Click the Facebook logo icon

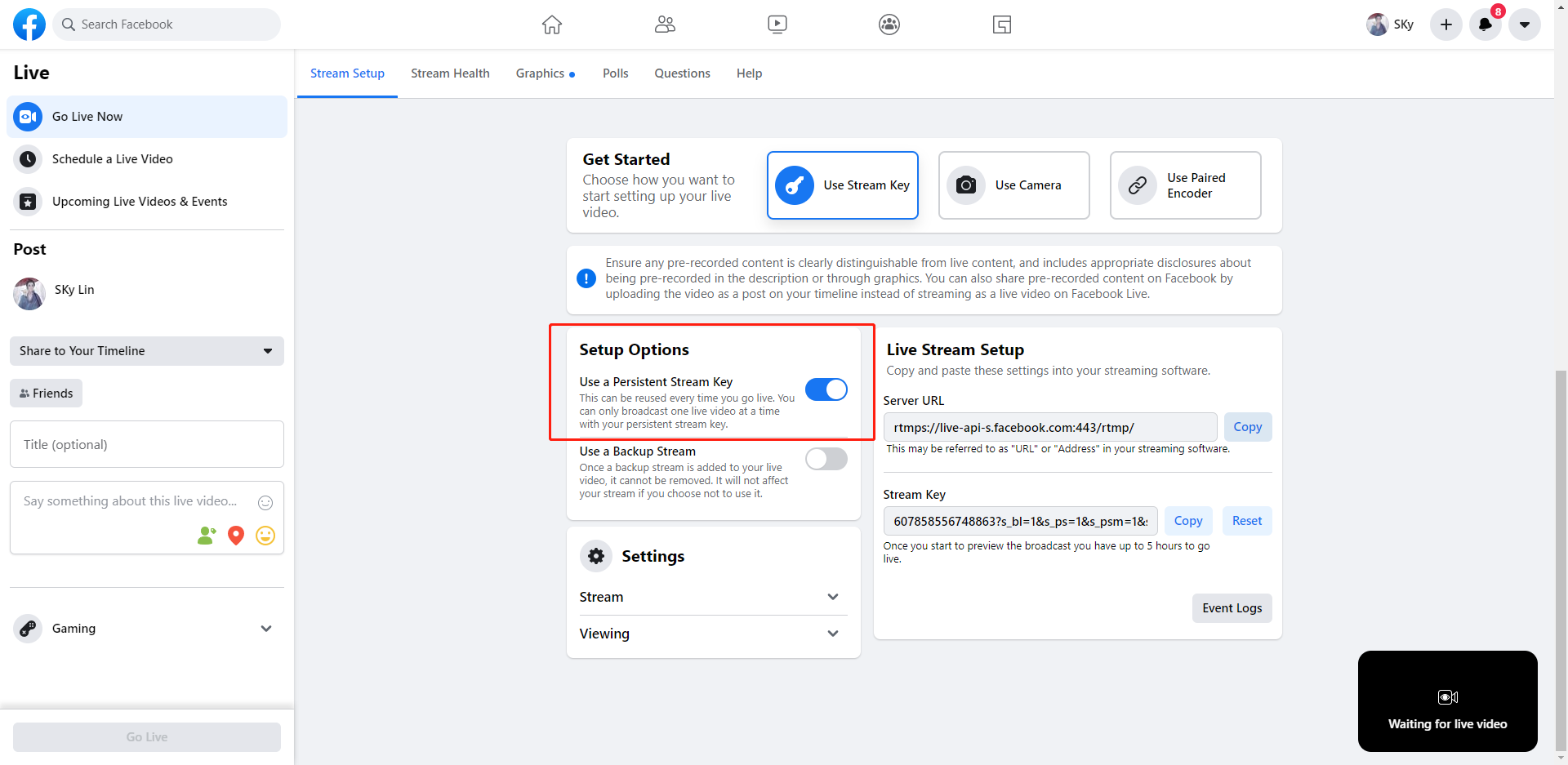click(29, 24)
